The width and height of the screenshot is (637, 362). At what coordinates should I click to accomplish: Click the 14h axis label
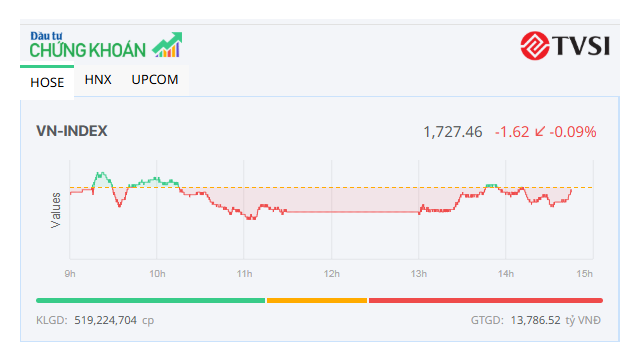(x=506, y=274)
